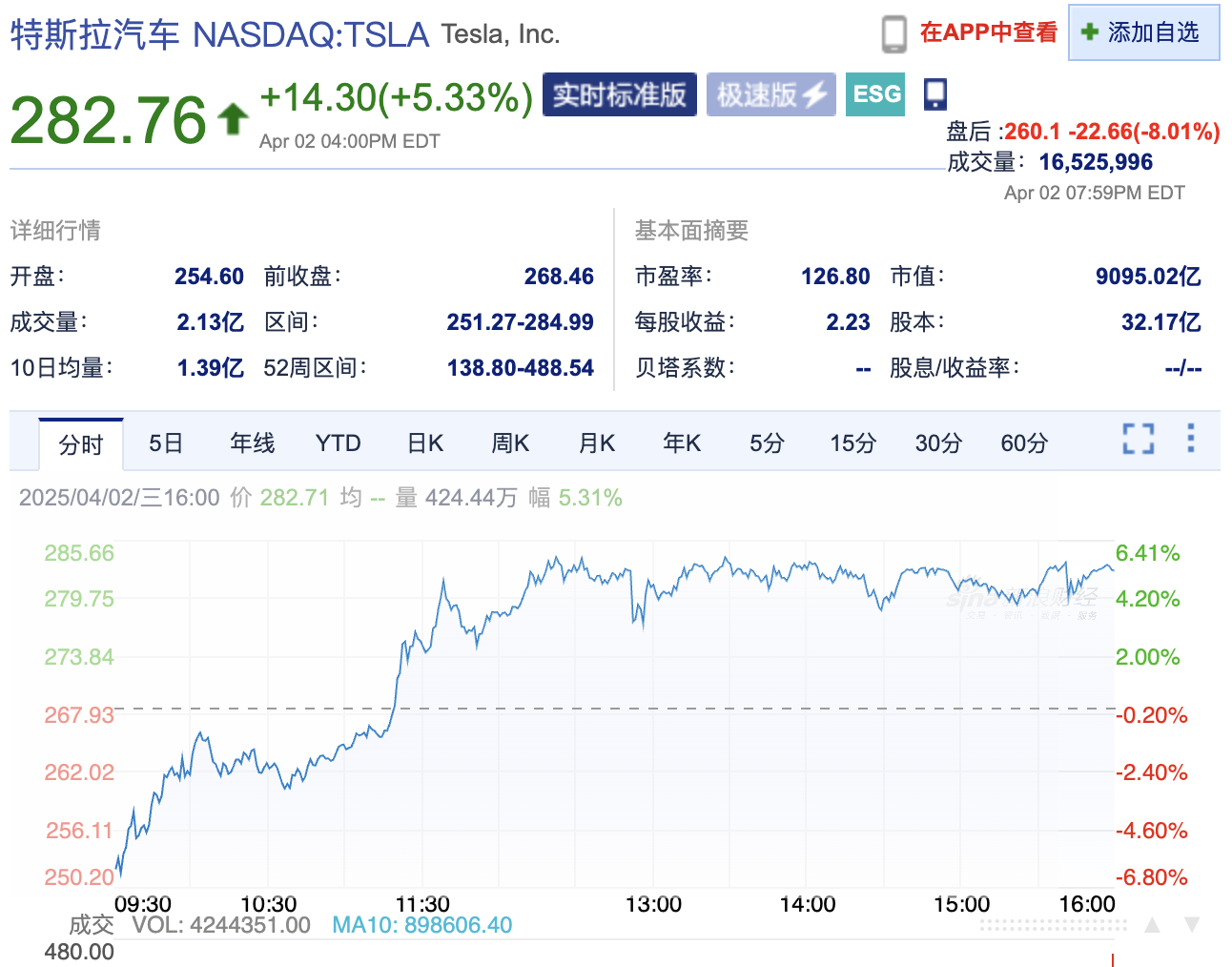This screenshot has width=1232, height=967.
Task: Click the 52-week range 138.80-488.54
Action: tap(520, 368)
